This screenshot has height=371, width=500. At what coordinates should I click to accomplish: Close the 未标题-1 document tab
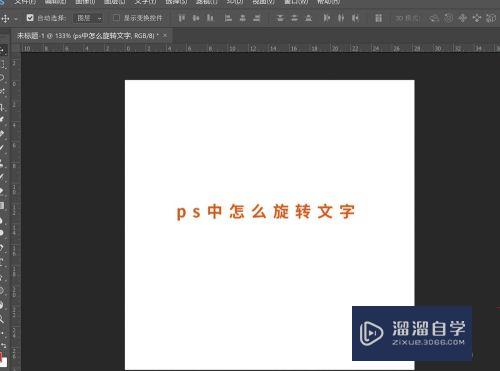(165, 35)
